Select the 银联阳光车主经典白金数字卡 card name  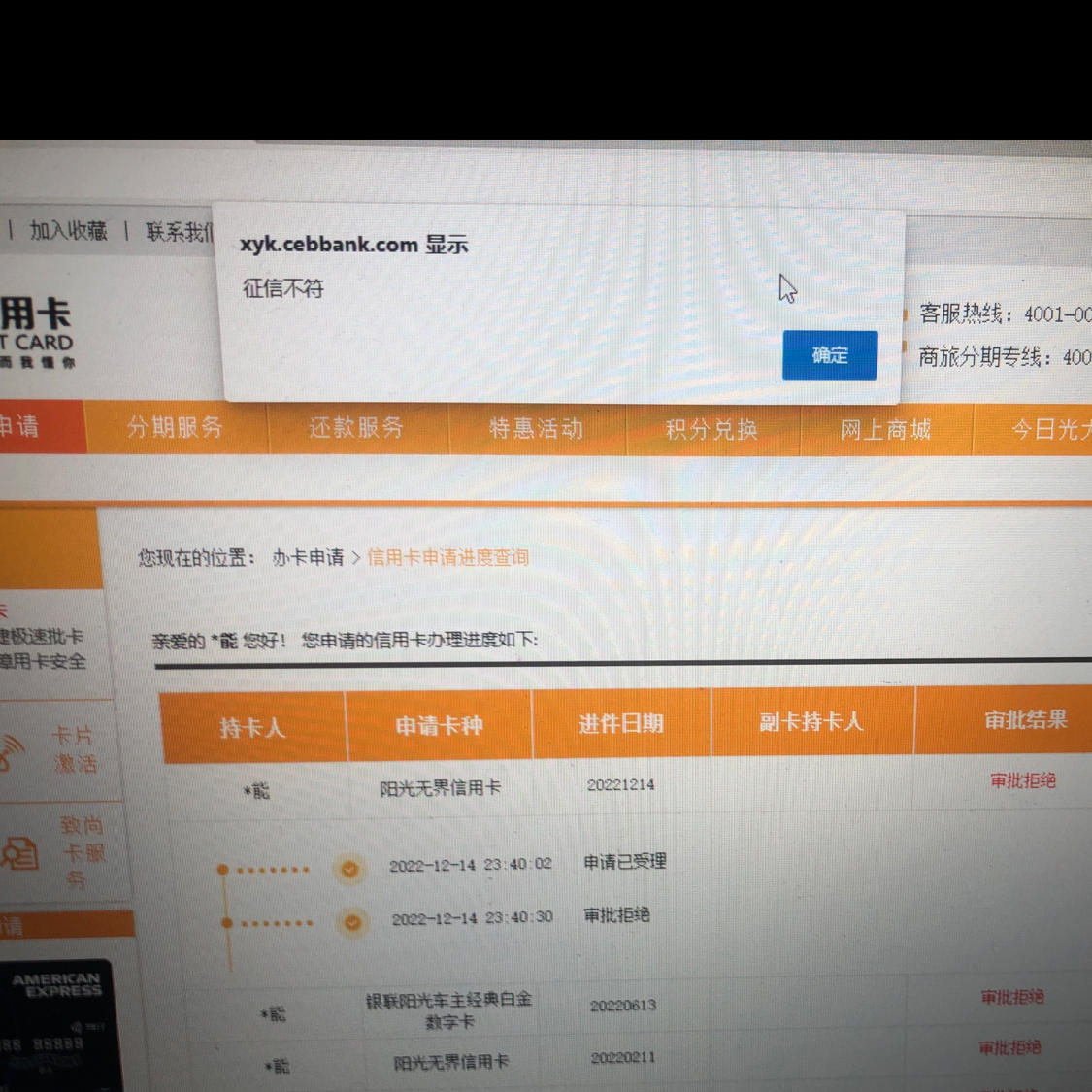coord(449,1010)
